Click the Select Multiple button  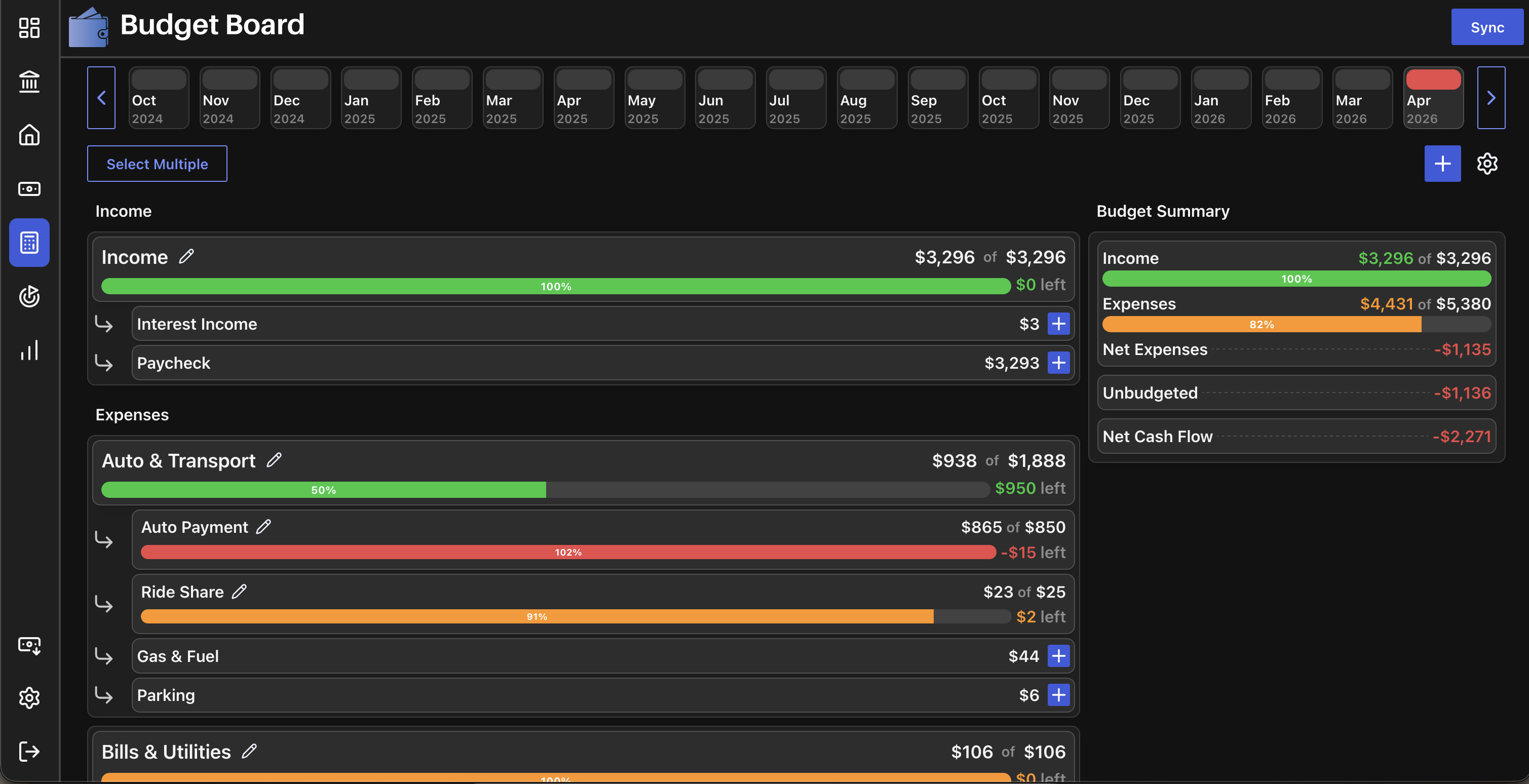point(157,164)
